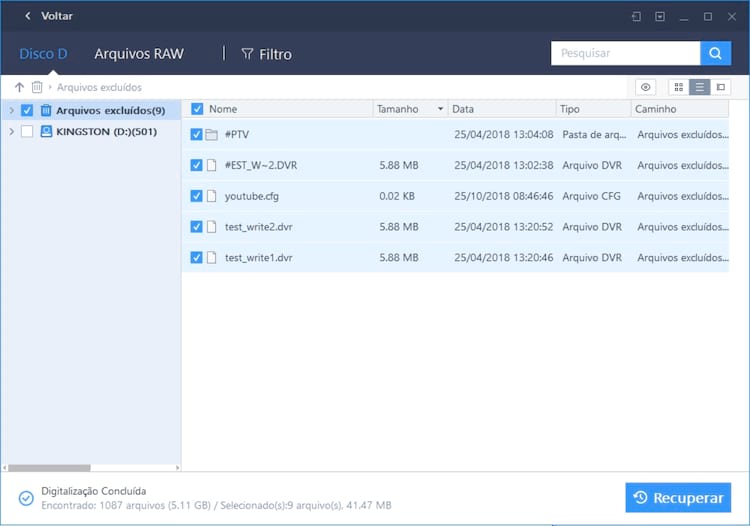The height and width of the screenshot is (526, 750).
Task: Expand the KINGSTON (D:) tree node
Action: [11, 132]
